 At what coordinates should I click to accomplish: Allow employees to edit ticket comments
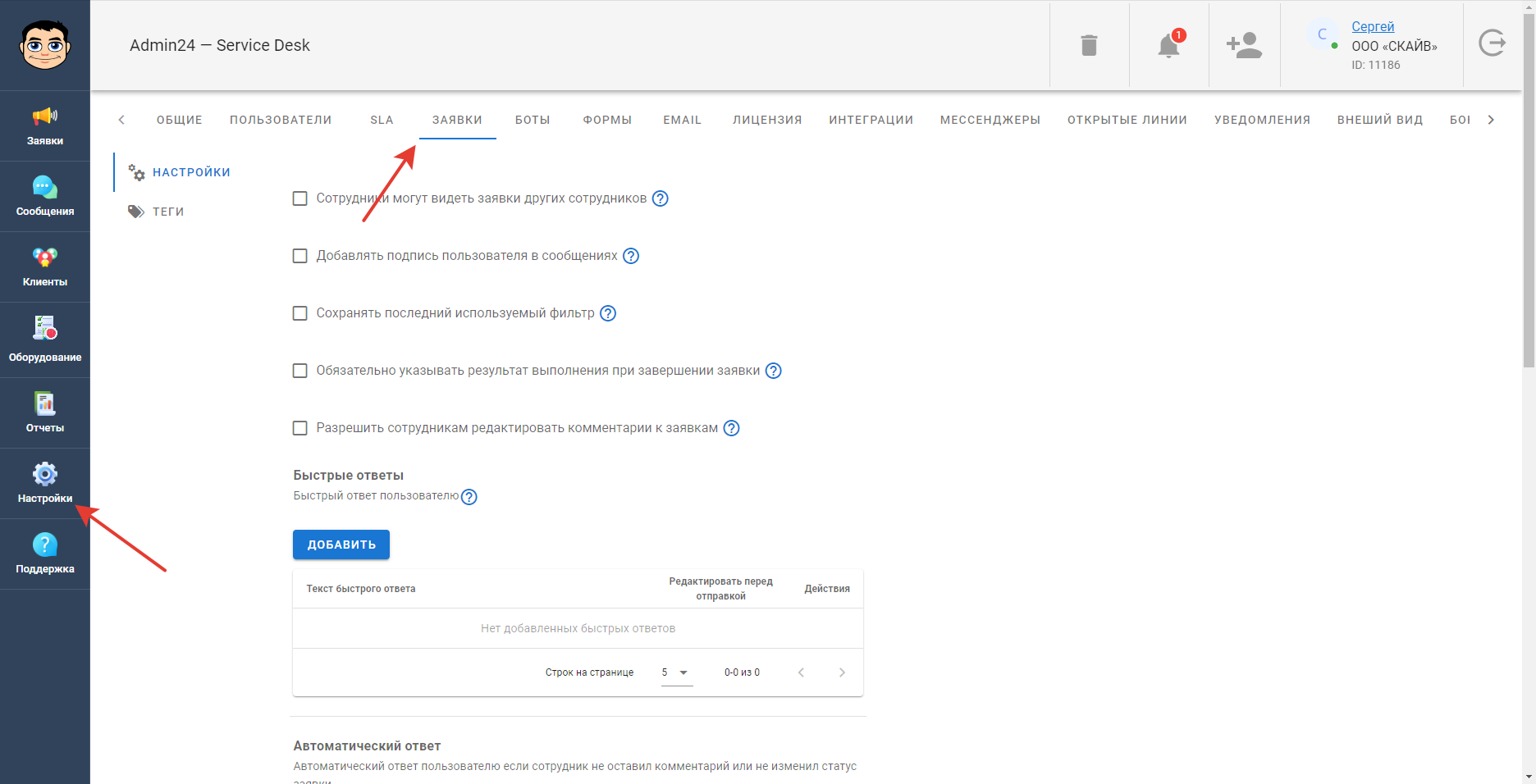[300, 428]
